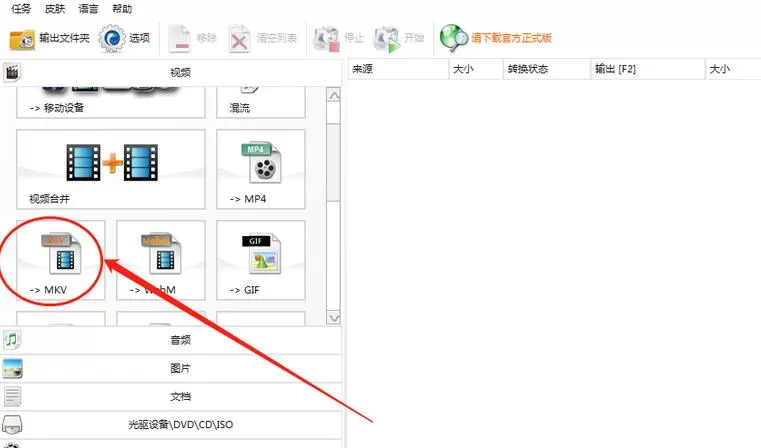Click the format list scrollbar thumb

(x=334, y=161)
